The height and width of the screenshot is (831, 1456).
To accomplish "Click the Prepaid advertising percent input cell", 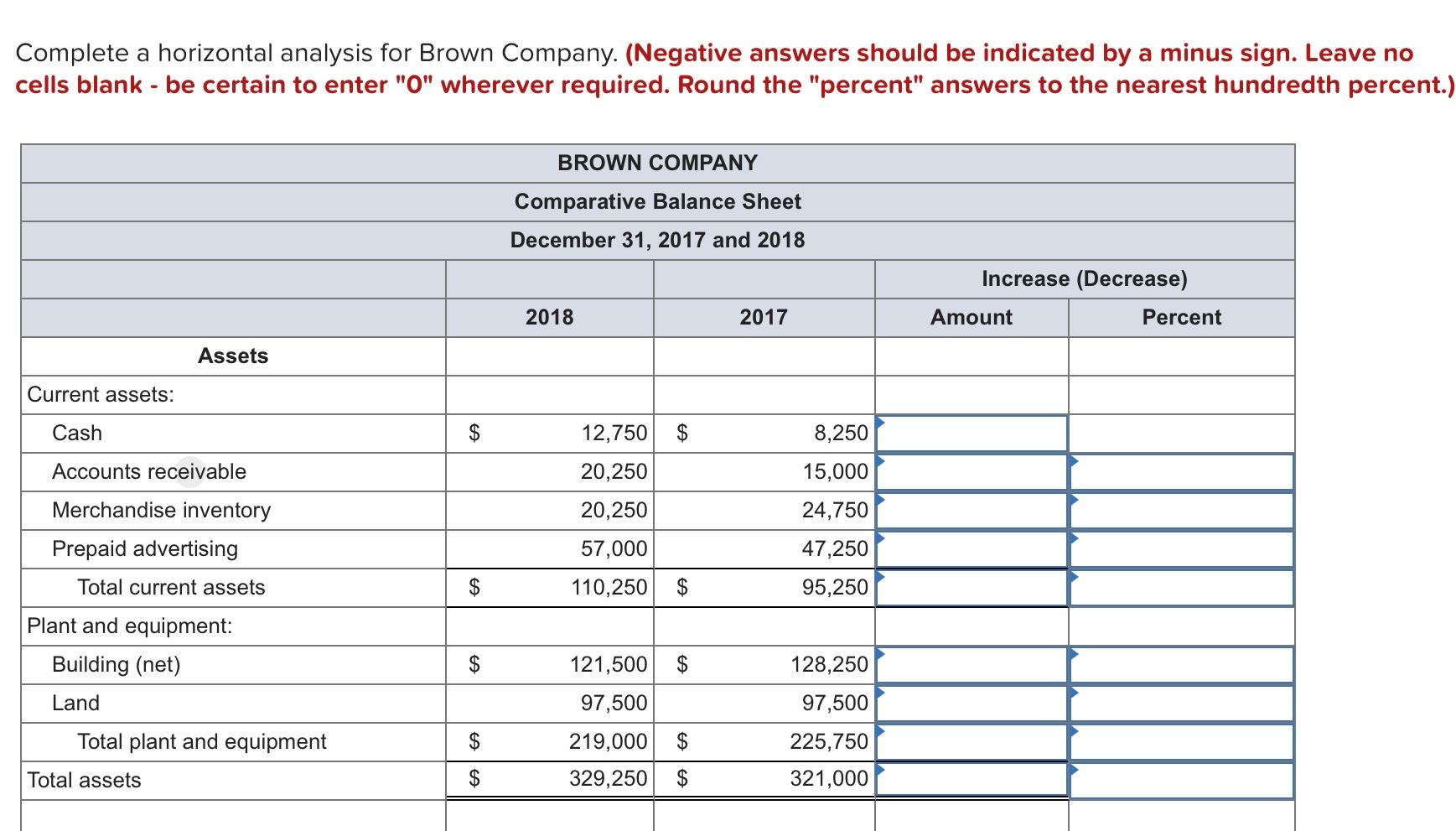I will [1182, 549].
